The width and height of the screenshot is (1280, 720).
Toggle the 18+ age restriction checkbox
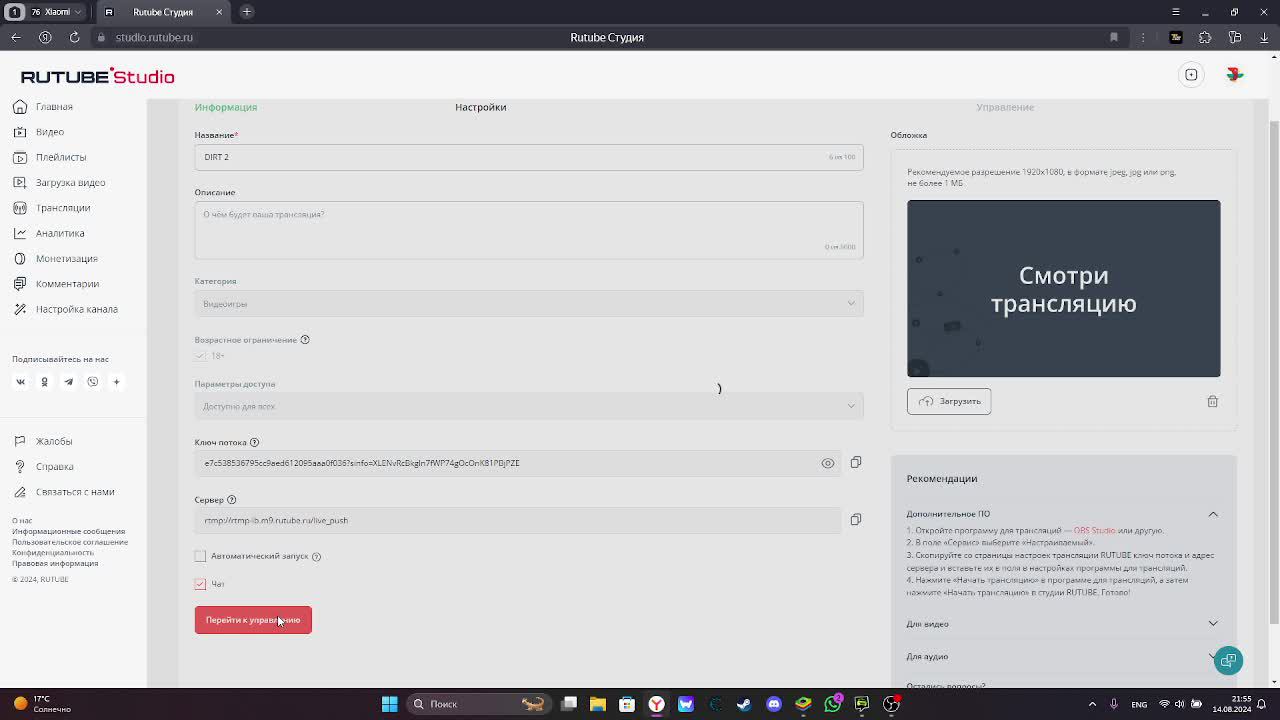pos(200,356)
